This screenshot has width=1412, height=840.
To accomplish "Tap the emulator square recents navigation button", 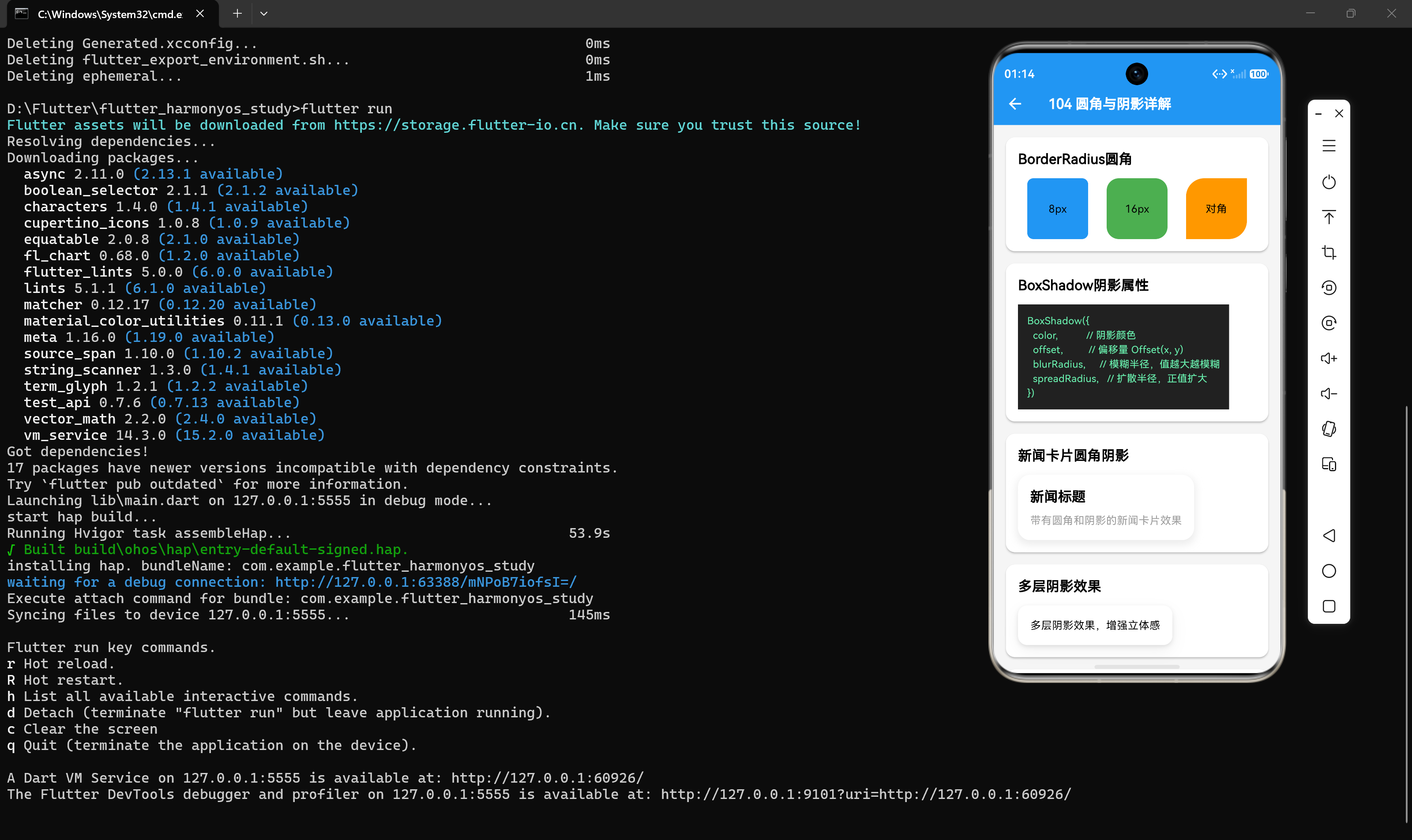I will pos(1329,606).
